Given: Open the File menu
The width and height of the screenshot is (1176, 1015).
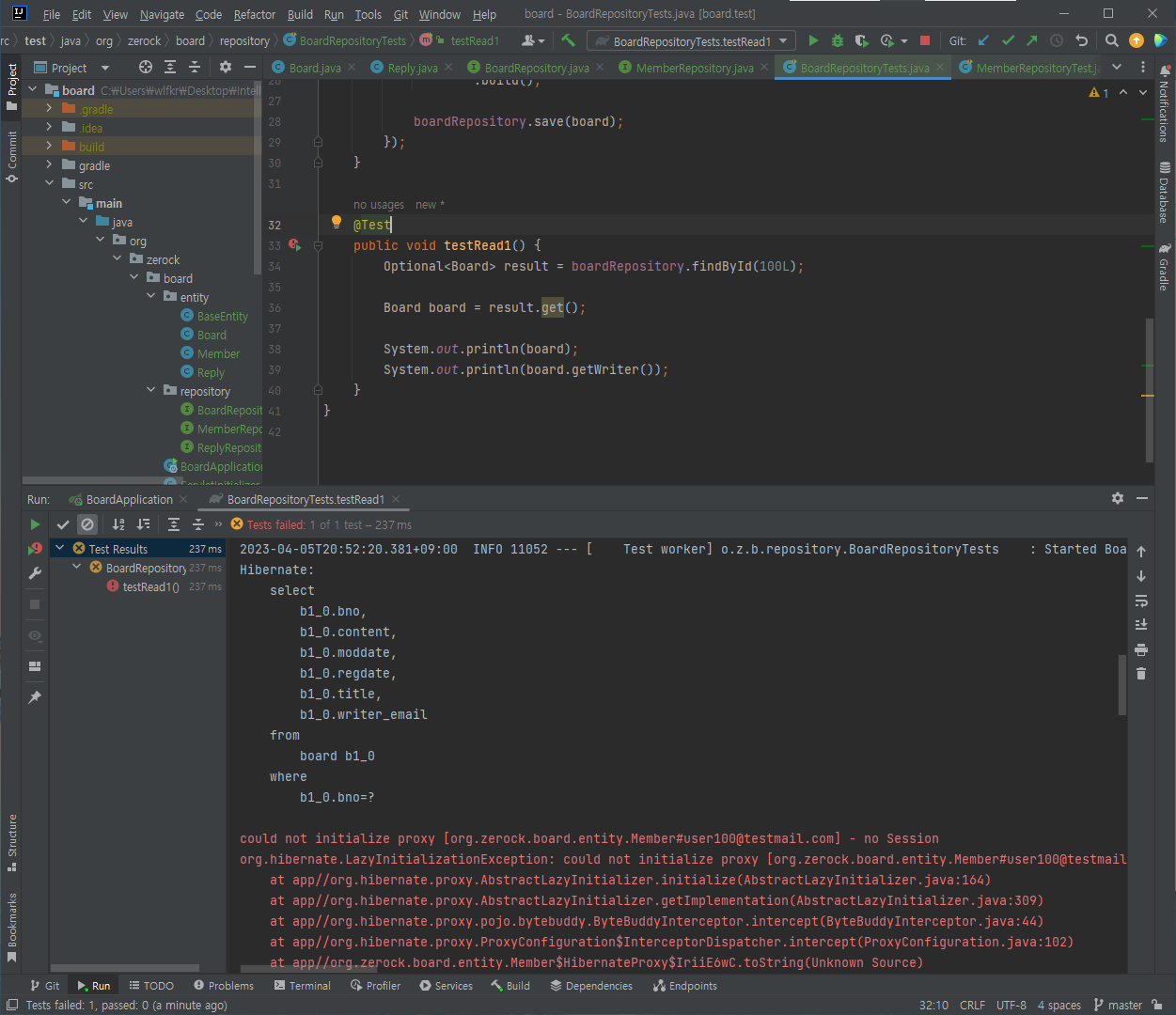Looking at the screenshot, I should (x=52, y=14).
